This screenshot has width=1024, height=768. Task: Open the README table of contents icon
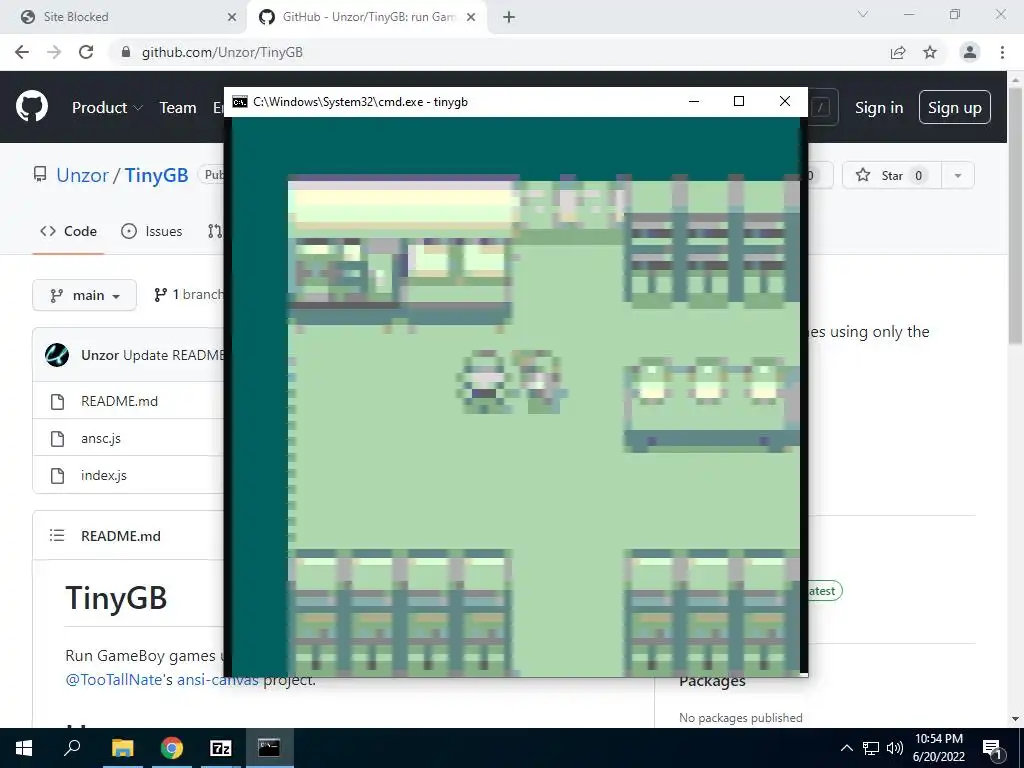click(x=57, y=536)
